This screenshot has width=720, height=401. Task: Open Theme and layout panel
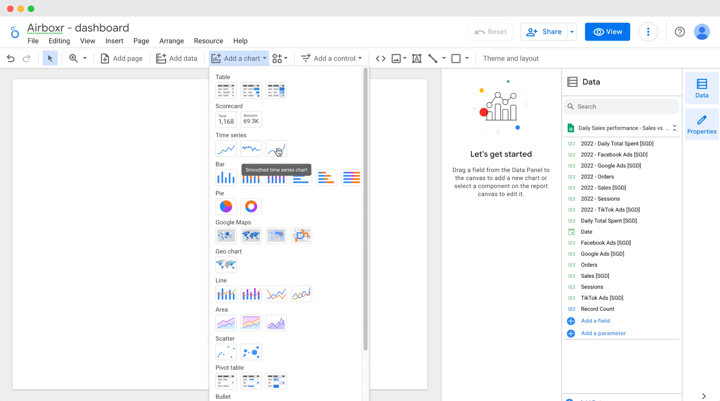pos(511,58)
